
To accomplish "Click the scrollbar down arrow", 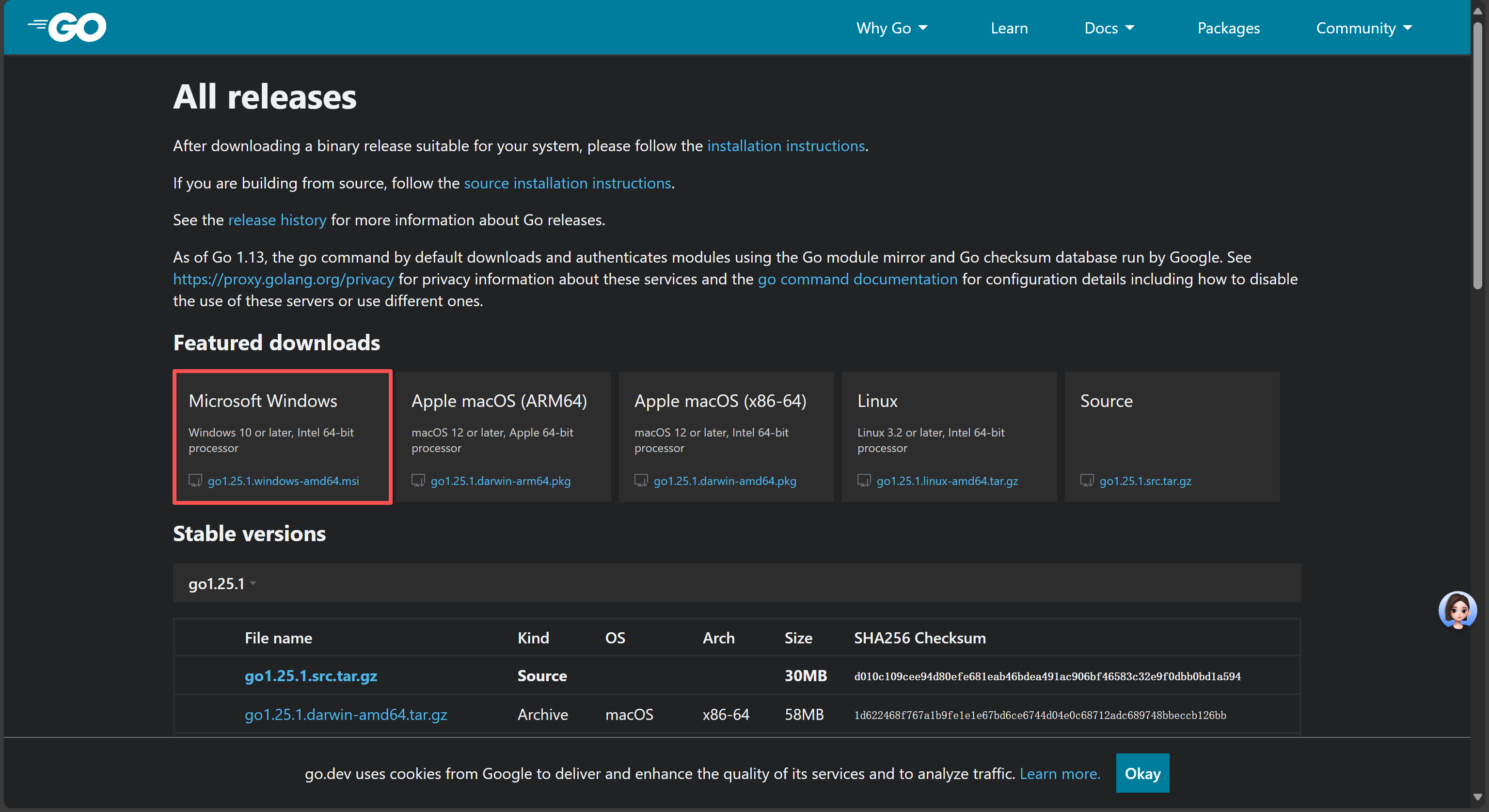I will click(x=1478, y=797).
